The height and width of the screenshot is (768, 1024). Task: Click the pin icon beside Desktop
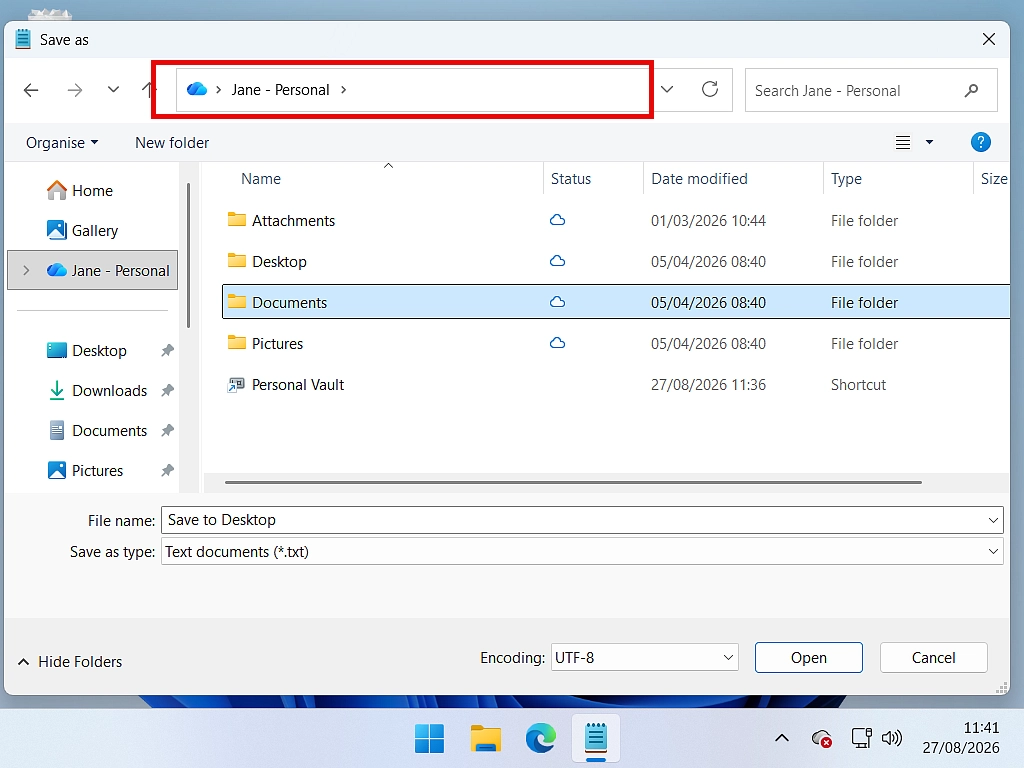point(168,351)
